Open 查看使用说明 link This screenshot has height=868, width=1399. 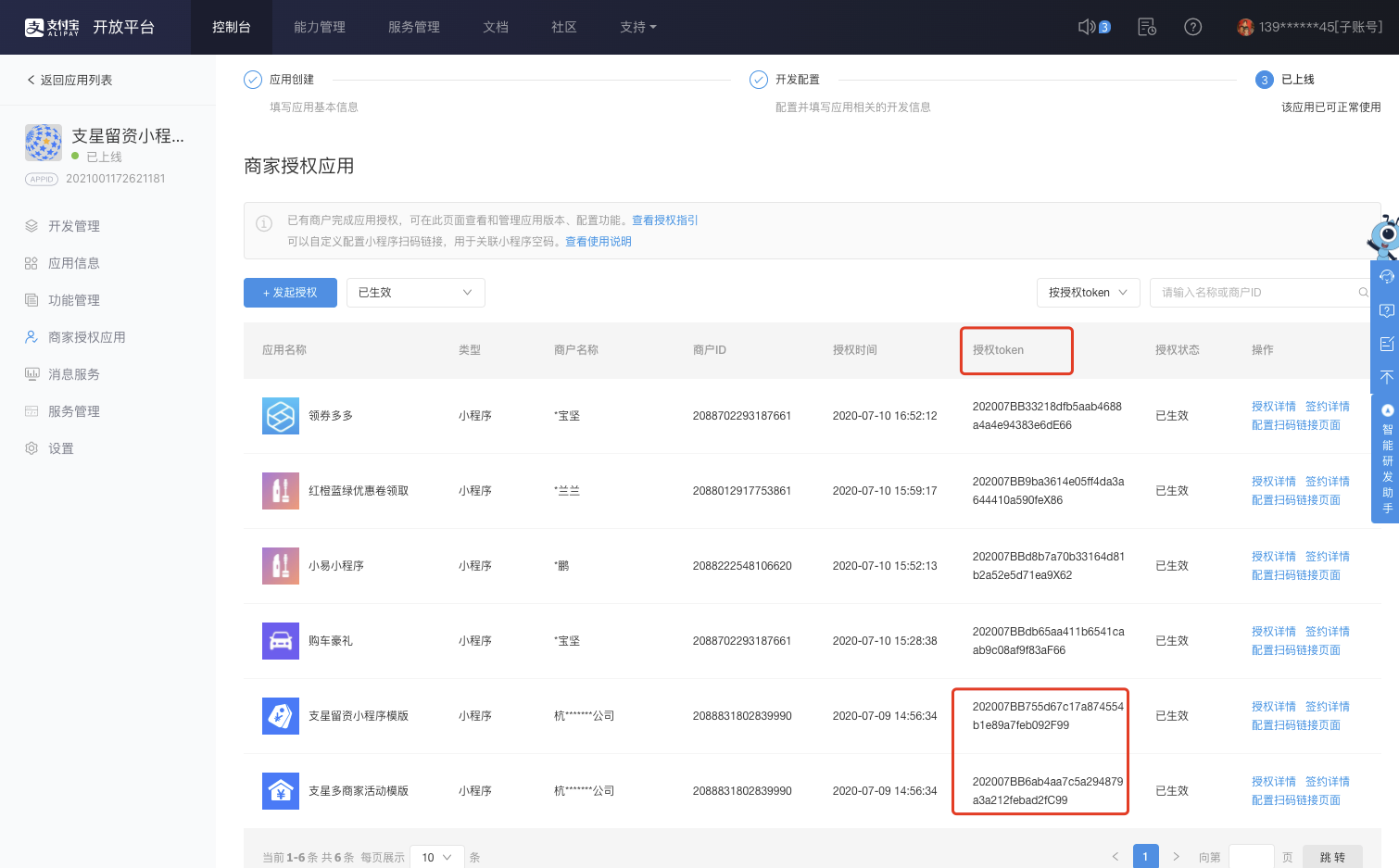(x=599, y=242)
